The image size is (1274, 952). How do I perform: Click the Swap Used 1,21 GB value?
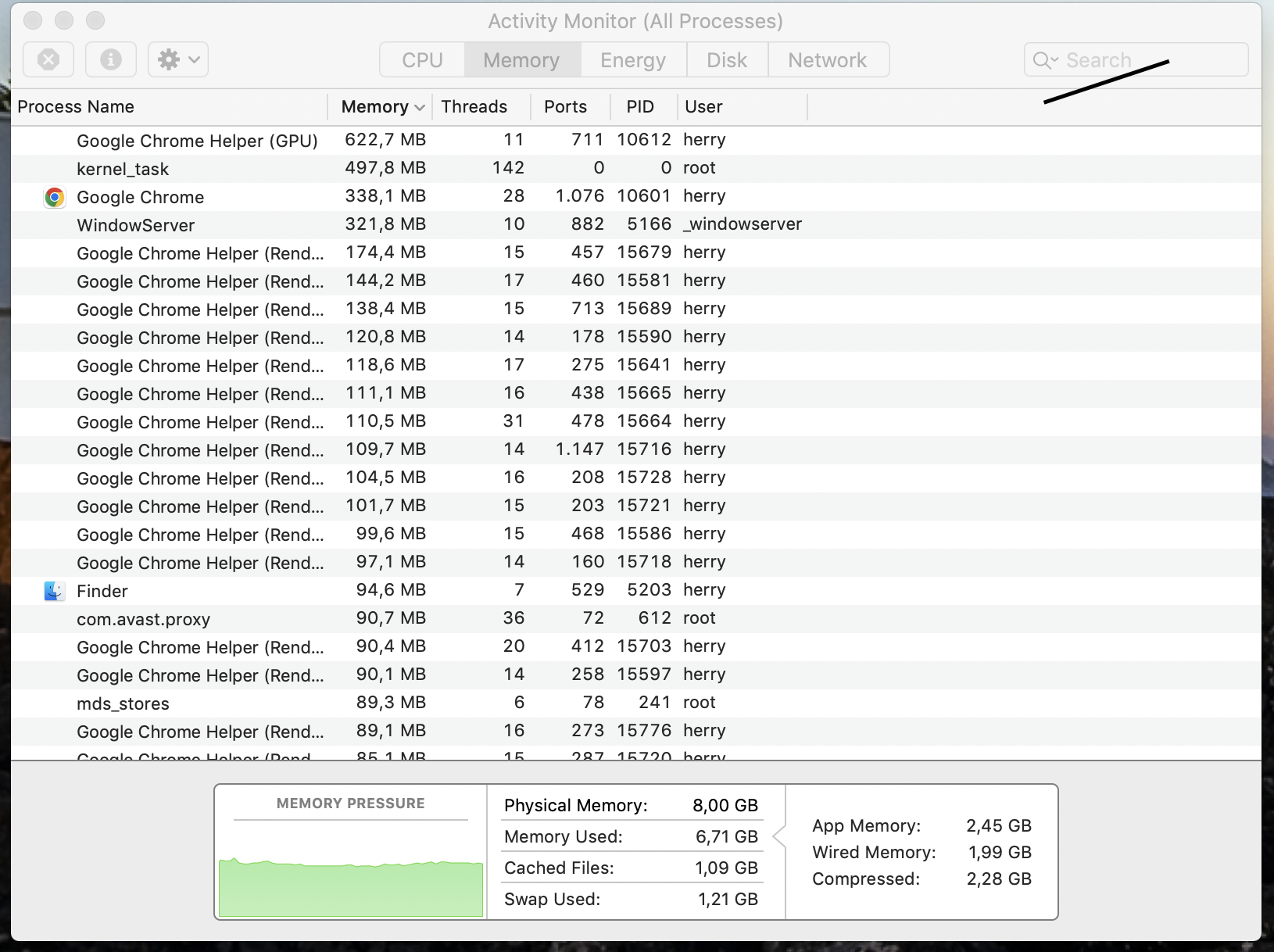pos(728,900)
